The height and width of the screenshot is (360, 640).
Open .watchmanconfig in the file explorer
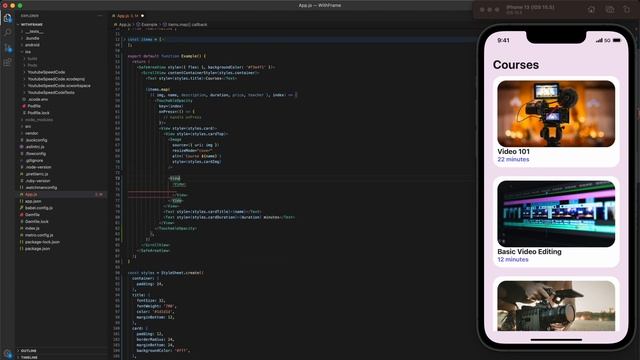(41, 187)
